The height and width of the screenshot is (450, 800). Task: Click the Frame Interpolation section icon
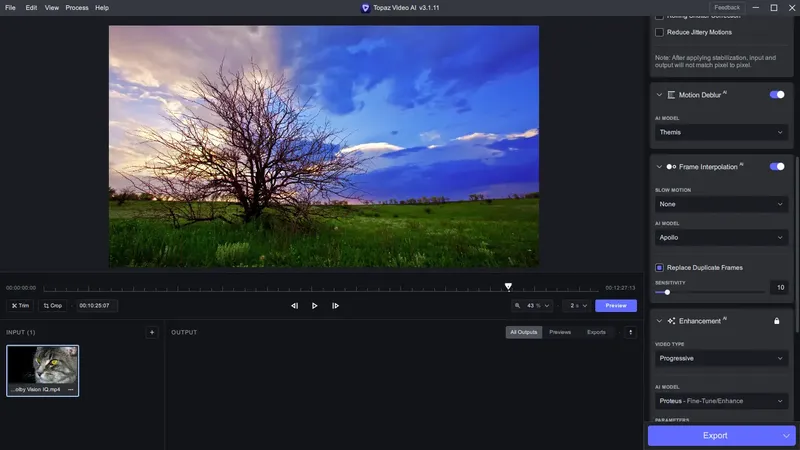pyautogui.click(x=671, y=167)
